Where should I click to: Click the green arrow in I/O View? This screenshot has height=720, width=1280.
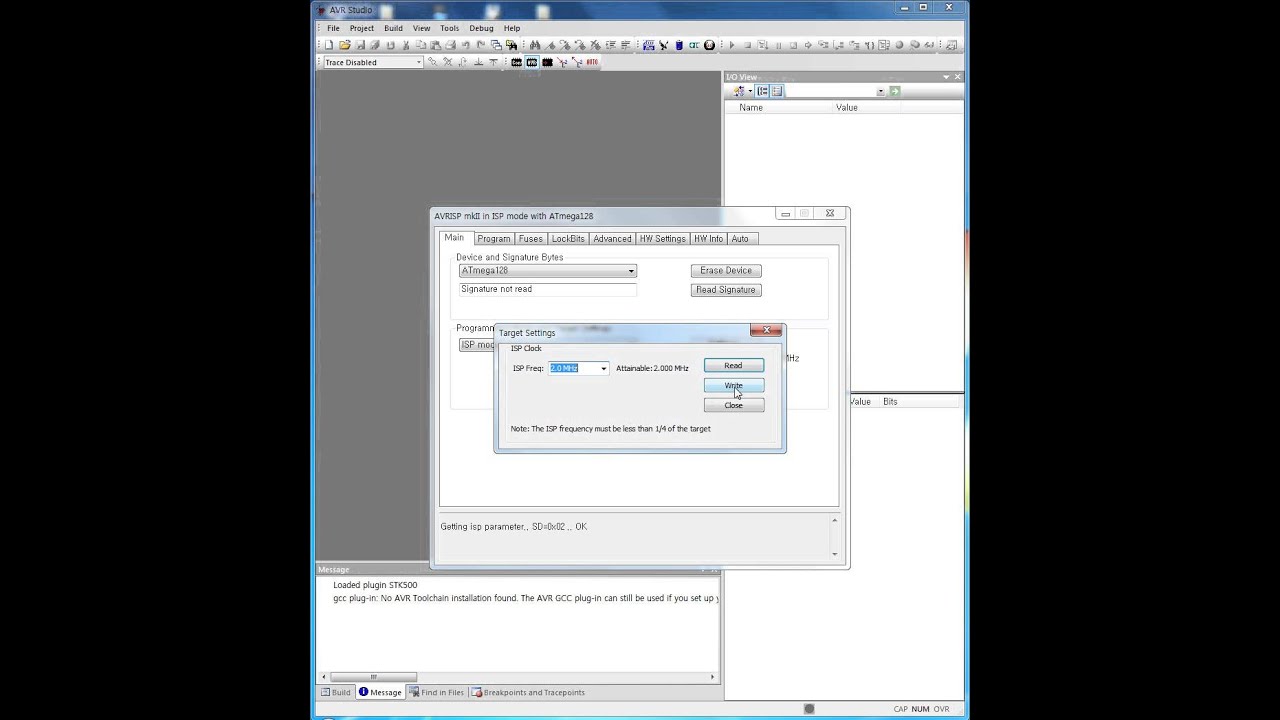(895, 91)
